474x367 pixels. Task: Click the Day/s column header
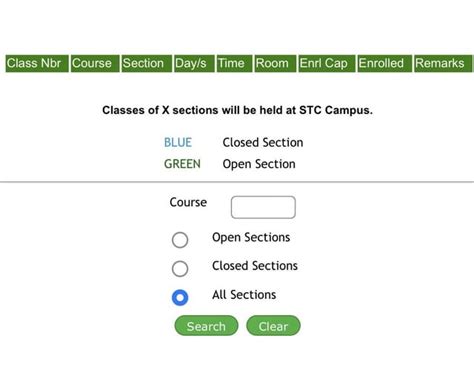click(x=194, y=63)
